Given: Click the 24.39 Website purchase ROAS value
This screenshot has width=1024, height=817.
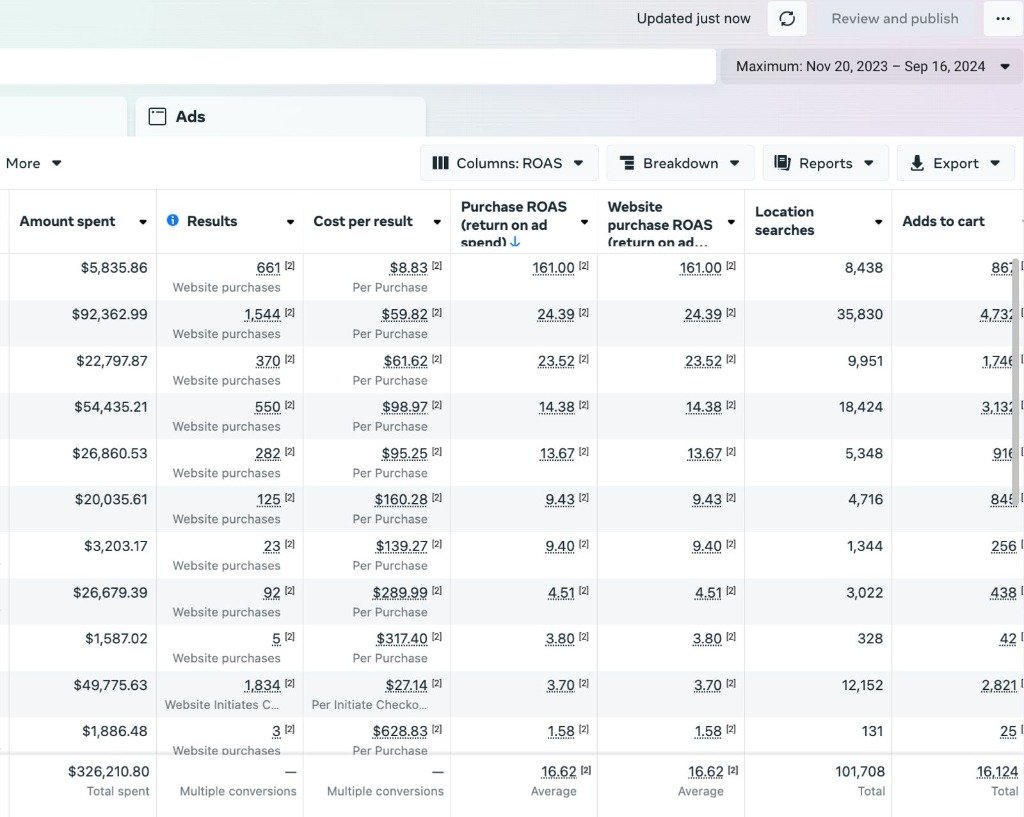Looking at the screenshot, I should click(x=703, y=314).
